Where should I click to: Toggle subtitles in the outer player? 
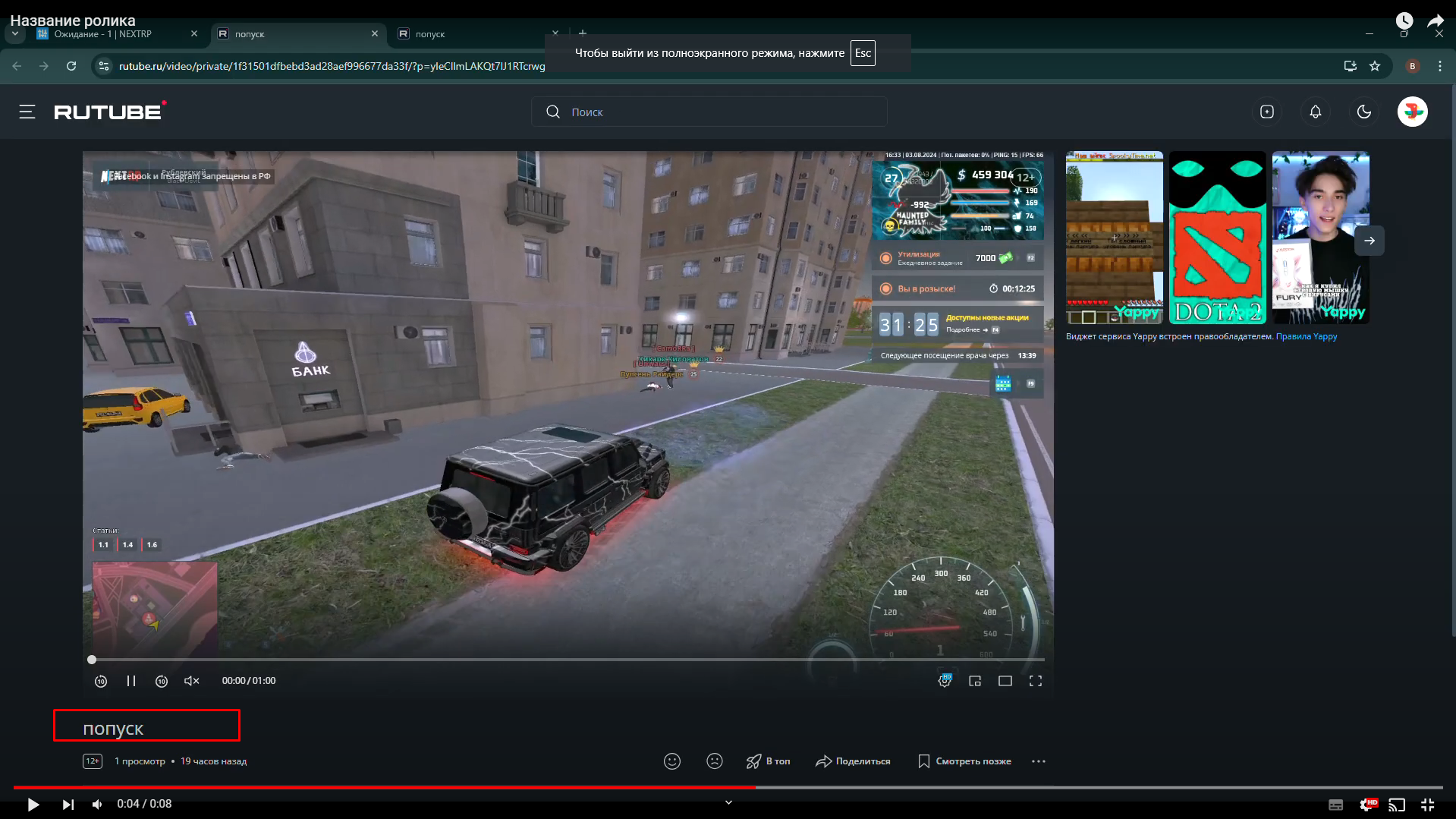pyautogui.click(x=1336, y=805)
